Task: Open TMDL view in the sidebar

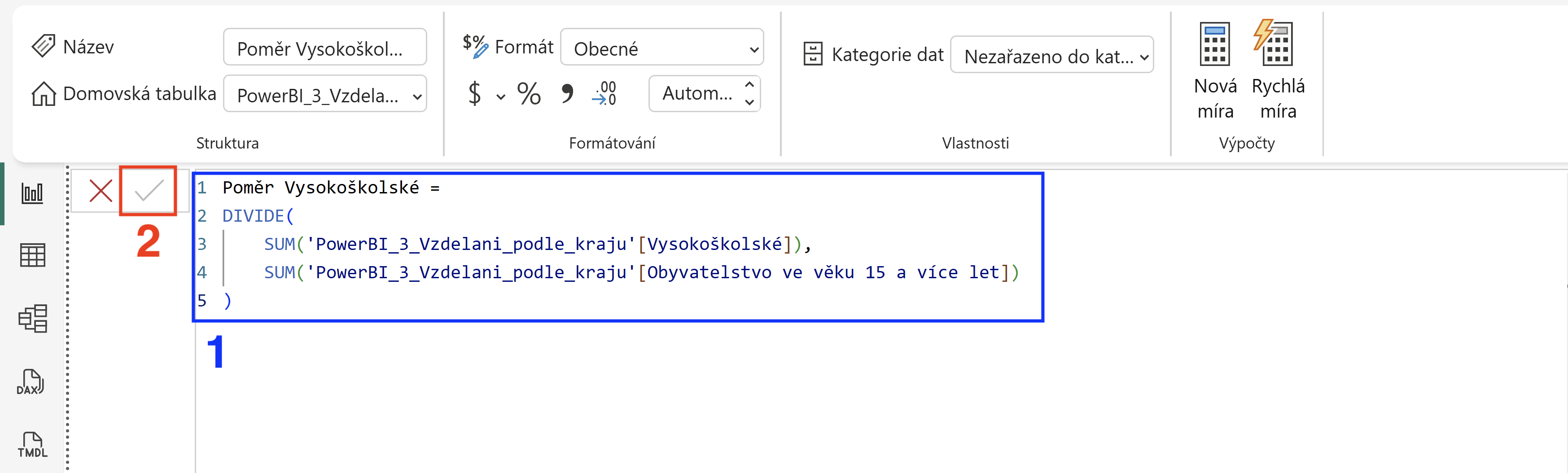Action: coord(32,445)
